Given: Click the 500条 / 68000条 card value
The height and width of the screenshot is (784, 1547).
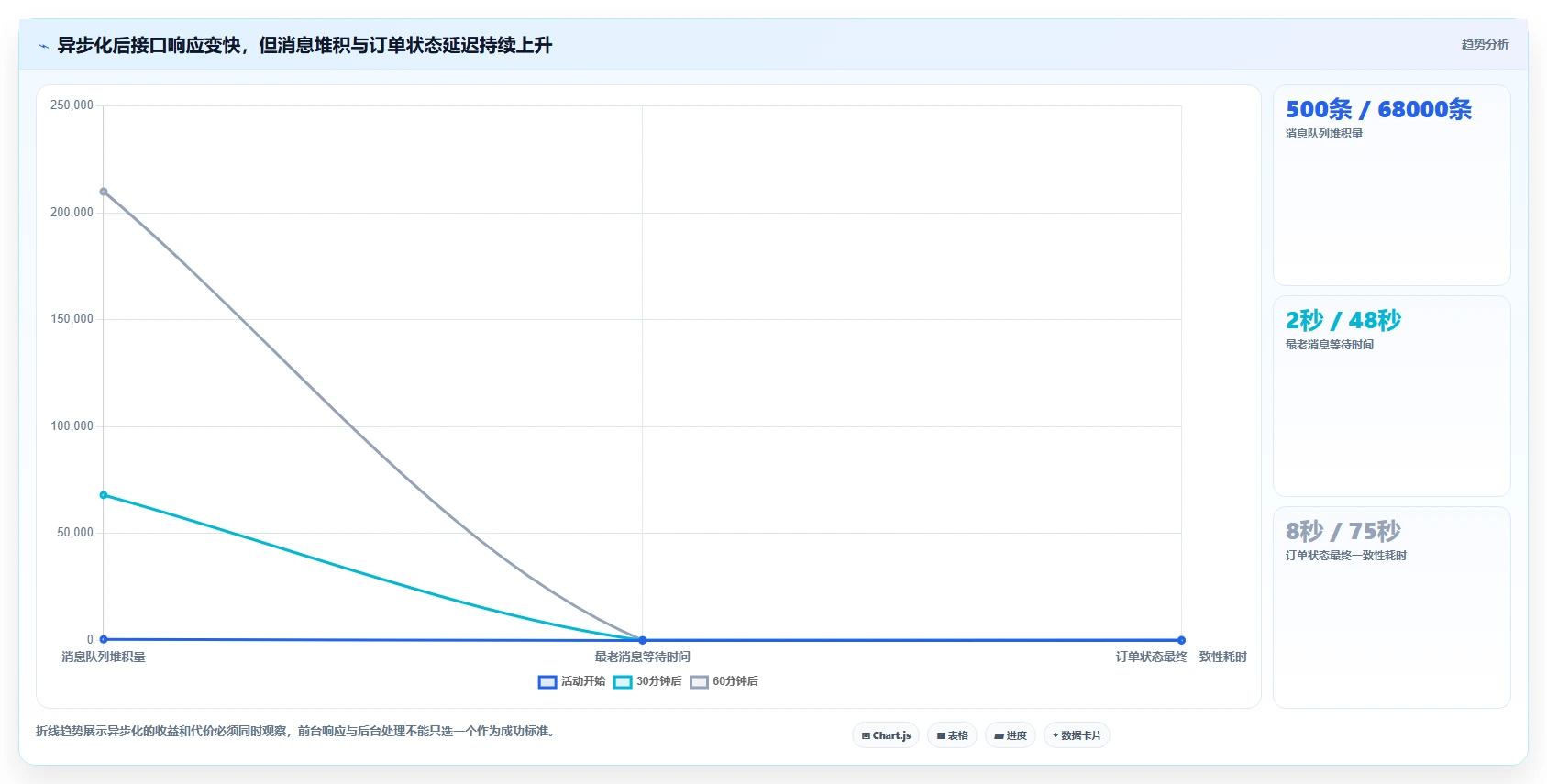Looking at the screenshot, I should click(1378, 109).
